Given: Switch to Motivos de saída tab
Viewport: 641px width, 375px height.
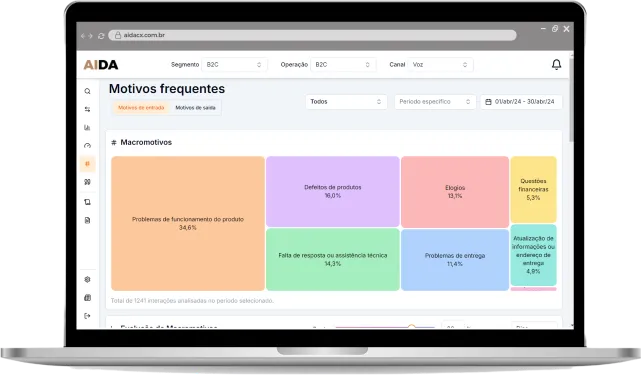Looking at the screenshot, I should pos(195,108).
